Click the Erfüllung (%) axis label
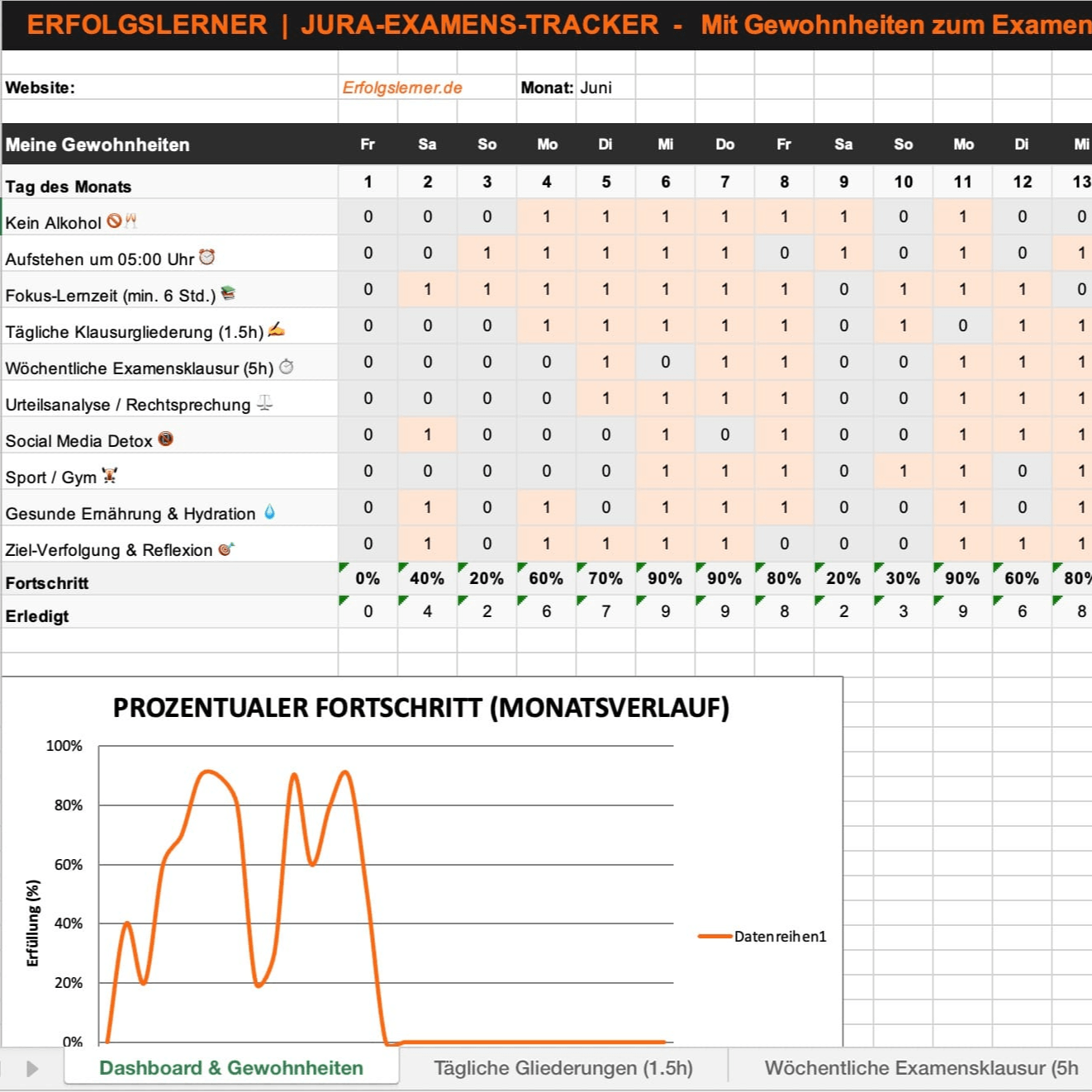 [33, 923]
